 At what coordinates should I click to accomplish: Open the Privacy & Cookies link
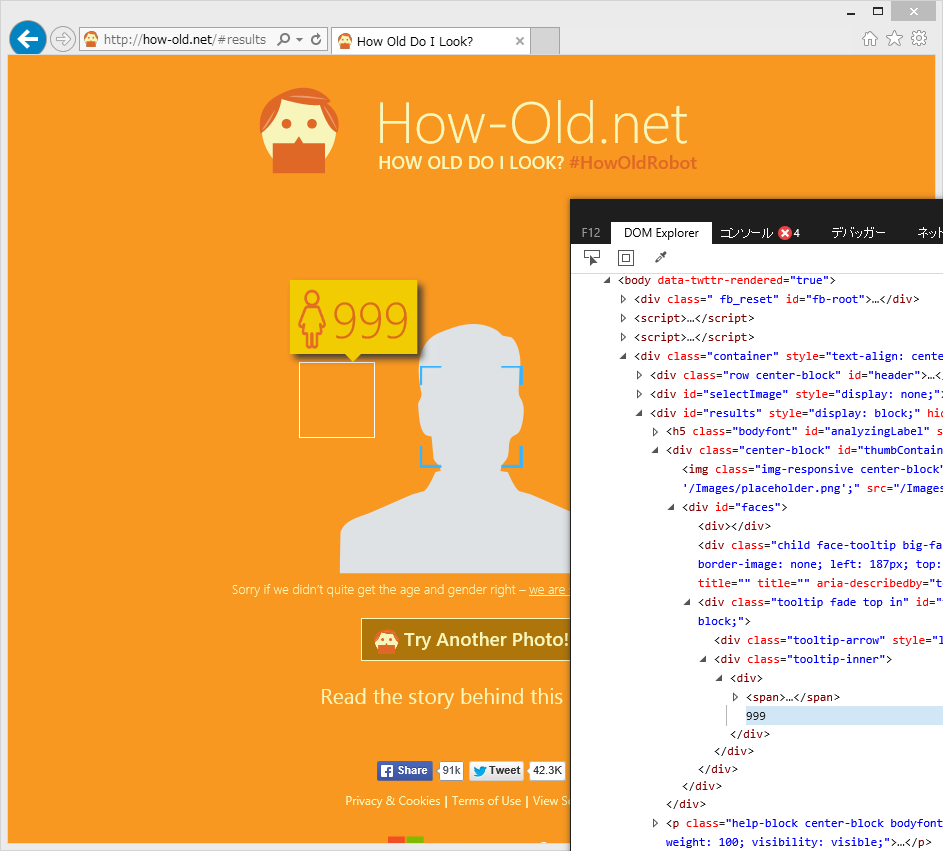point(392,801)
